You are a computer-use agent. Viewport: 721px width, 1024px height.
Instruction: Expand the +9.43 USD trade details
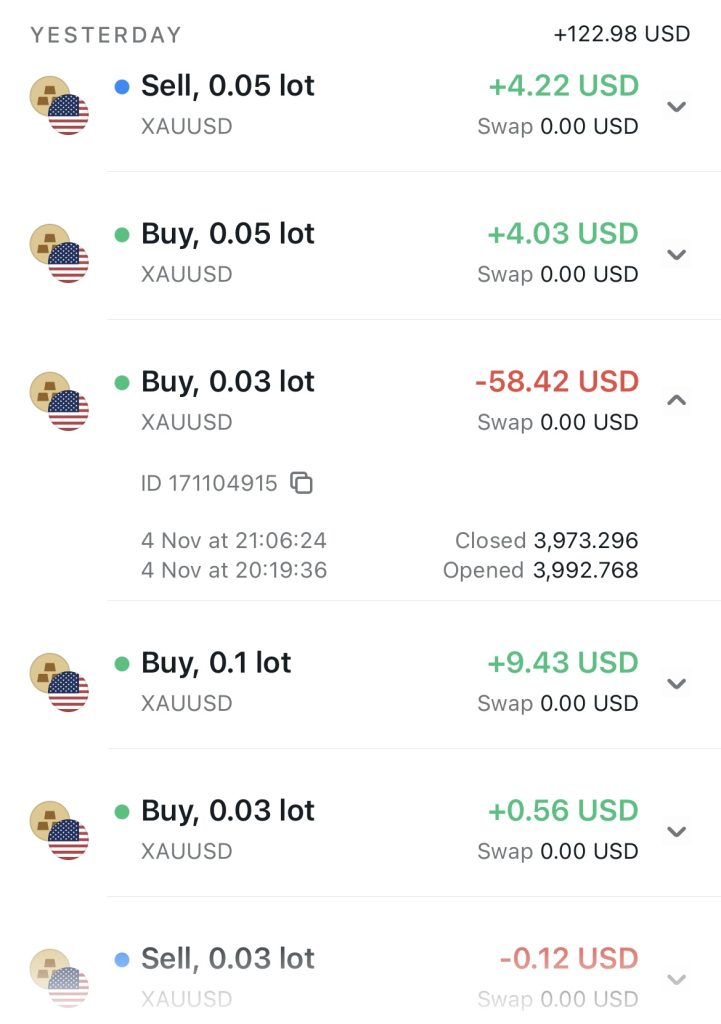(x=677, y=683)
